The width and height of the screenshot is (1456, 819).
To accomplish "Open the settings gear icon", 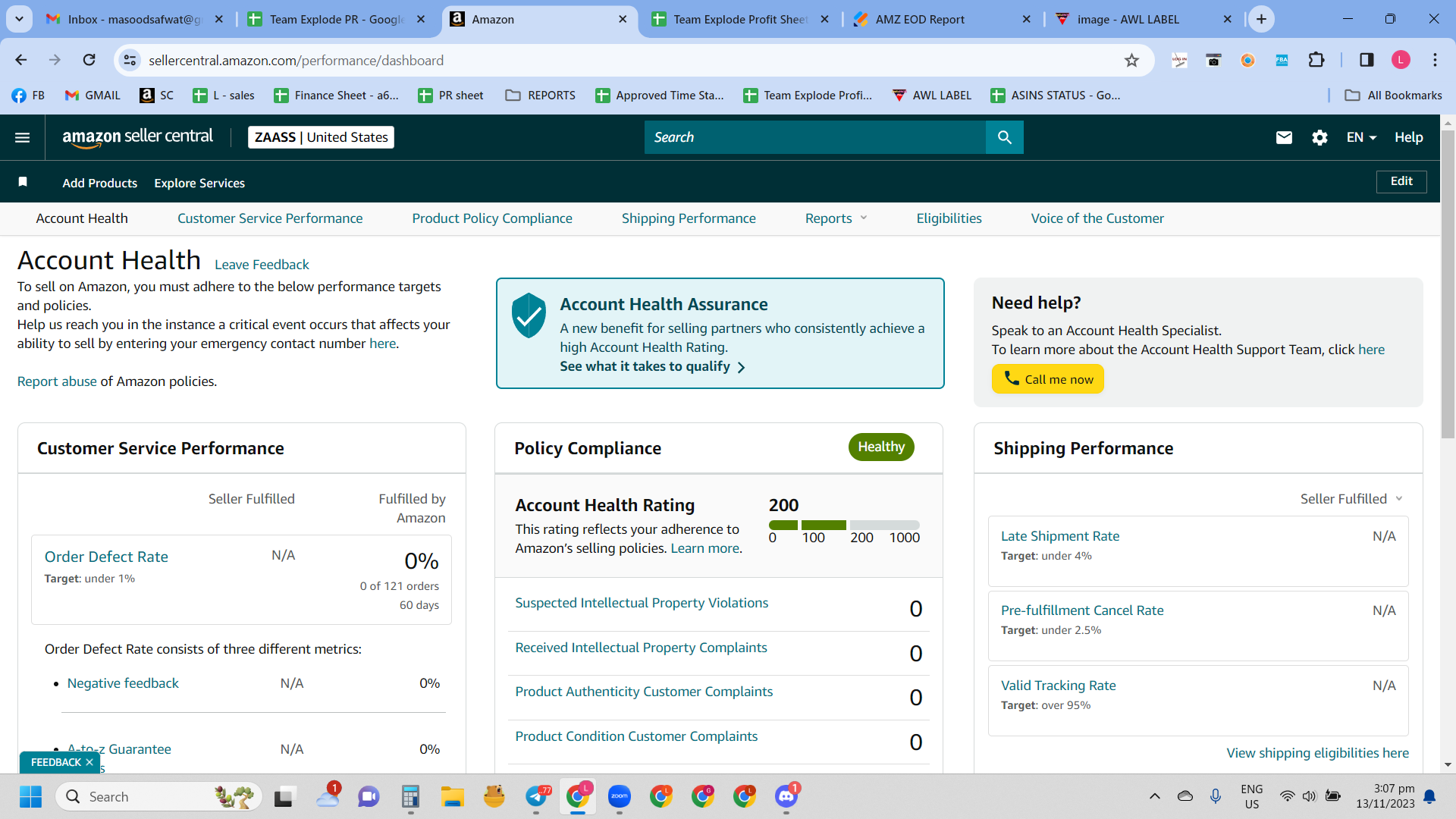I will point(1319,137).
